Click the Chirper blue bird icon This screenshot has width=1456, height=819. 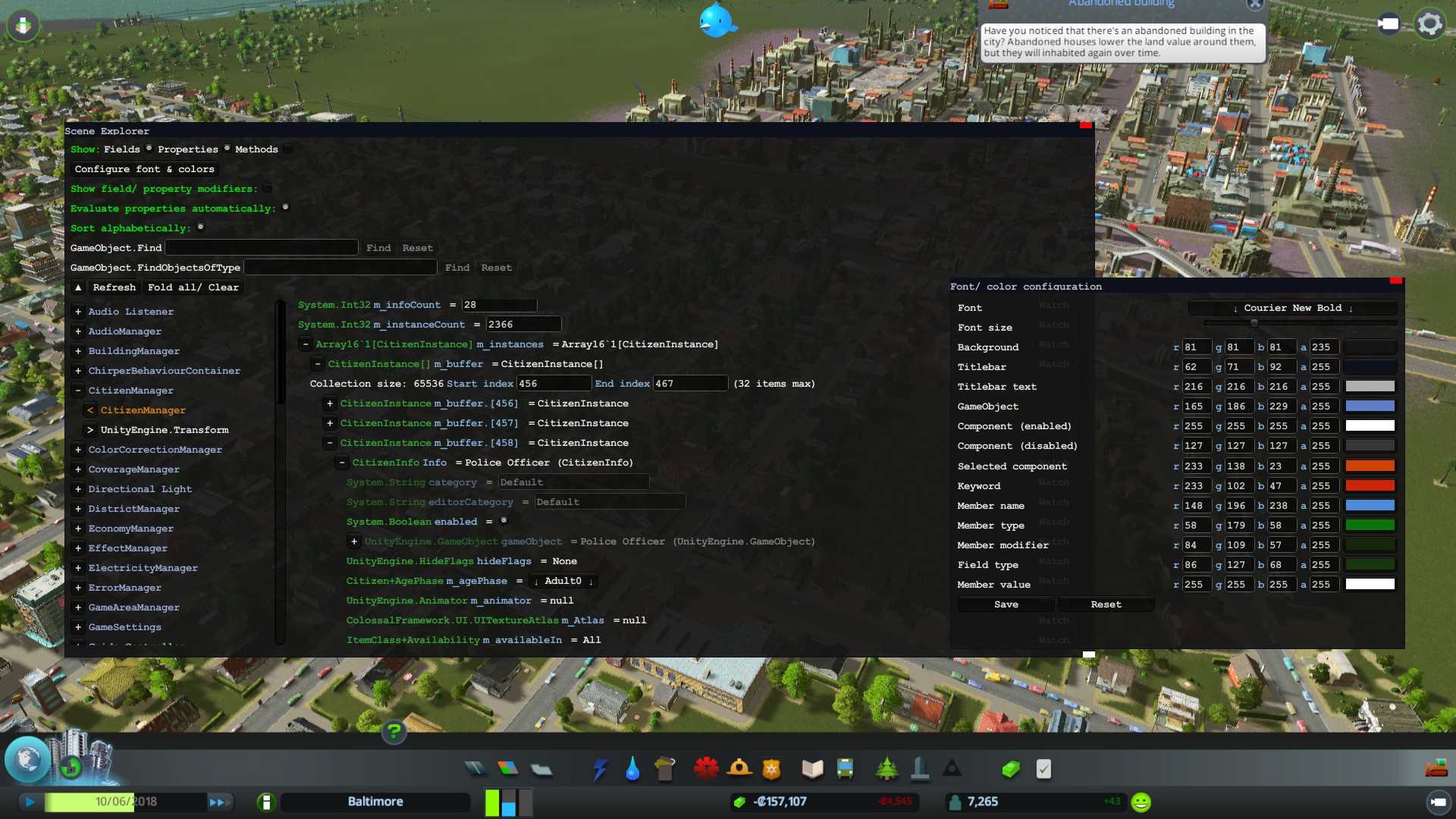point(717,20)
